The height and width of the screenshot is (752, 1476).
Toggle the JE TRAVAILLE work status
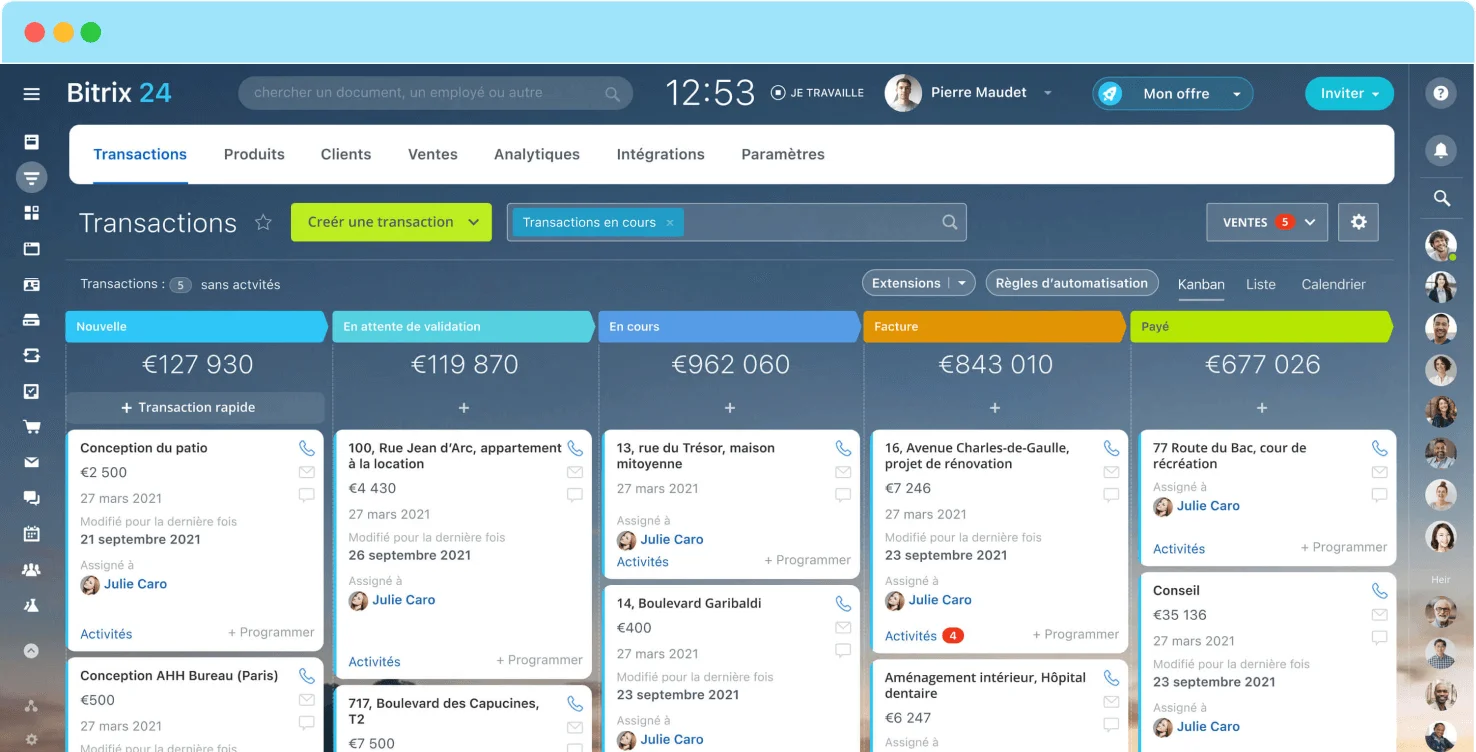coord(817,93)
